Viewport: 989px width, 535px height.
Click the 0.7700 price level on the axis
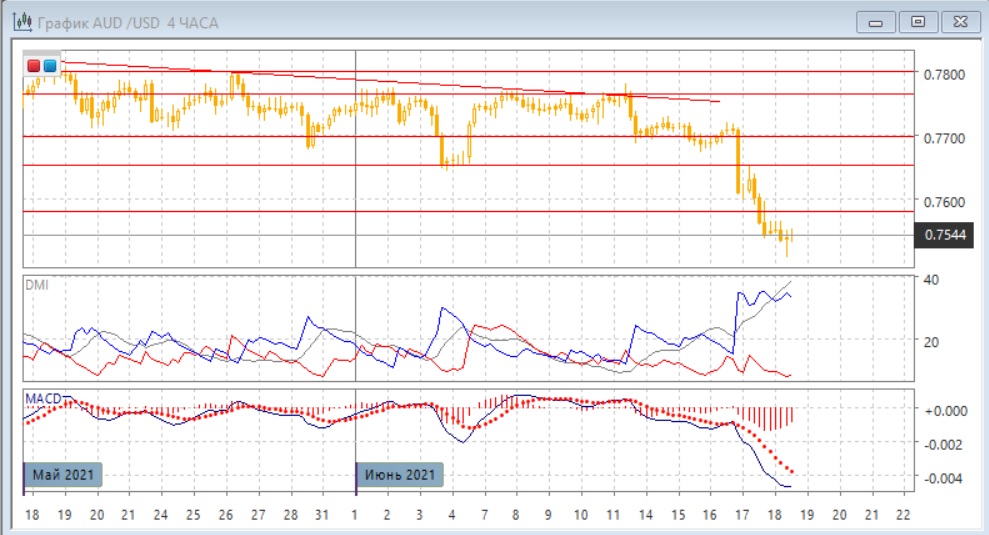pyautogui.click(x=944, y=138)
